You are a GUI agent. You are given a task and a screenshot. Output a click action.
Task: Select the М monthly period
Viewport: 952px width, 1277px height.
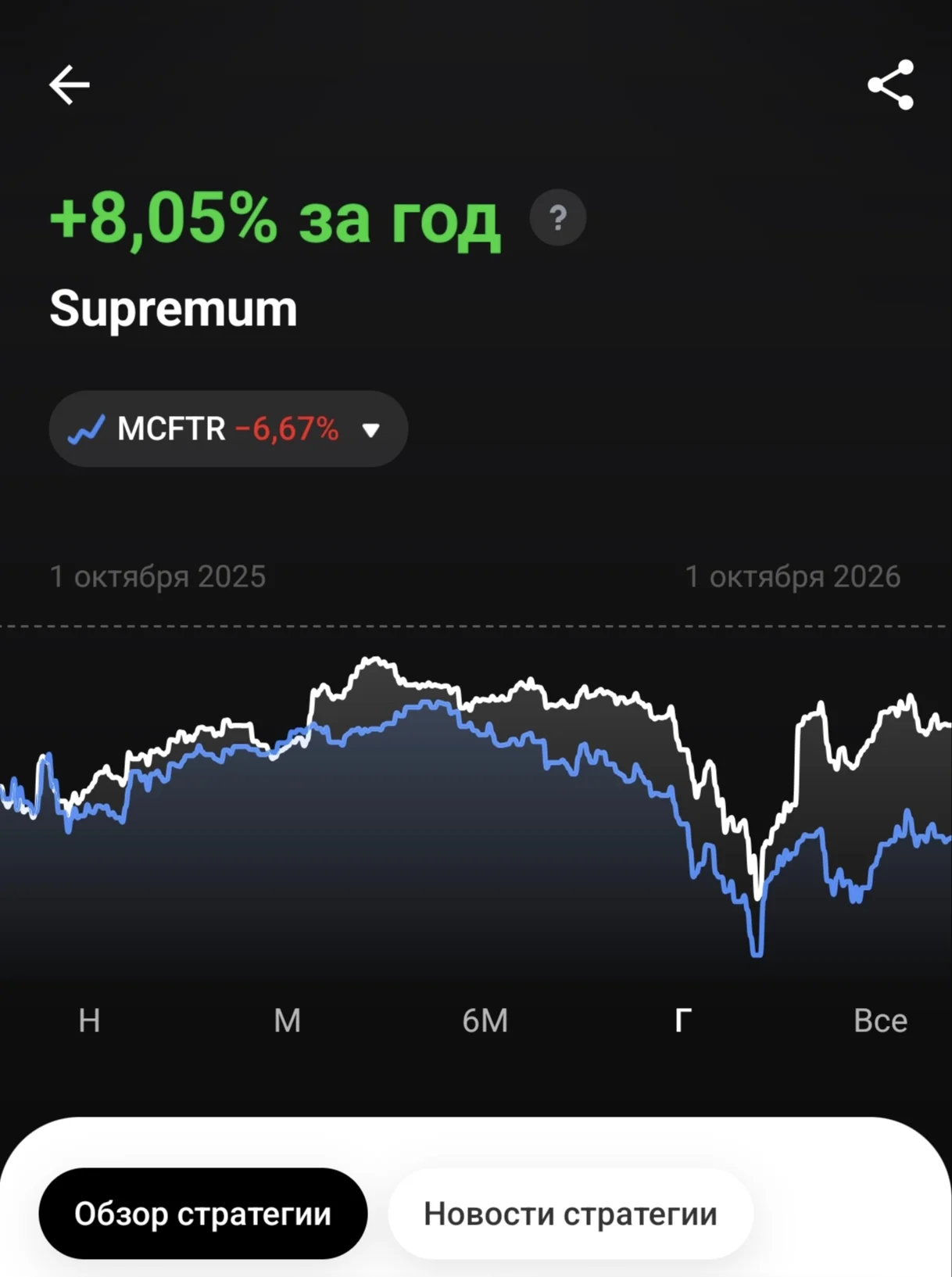tap(287, 1021)
